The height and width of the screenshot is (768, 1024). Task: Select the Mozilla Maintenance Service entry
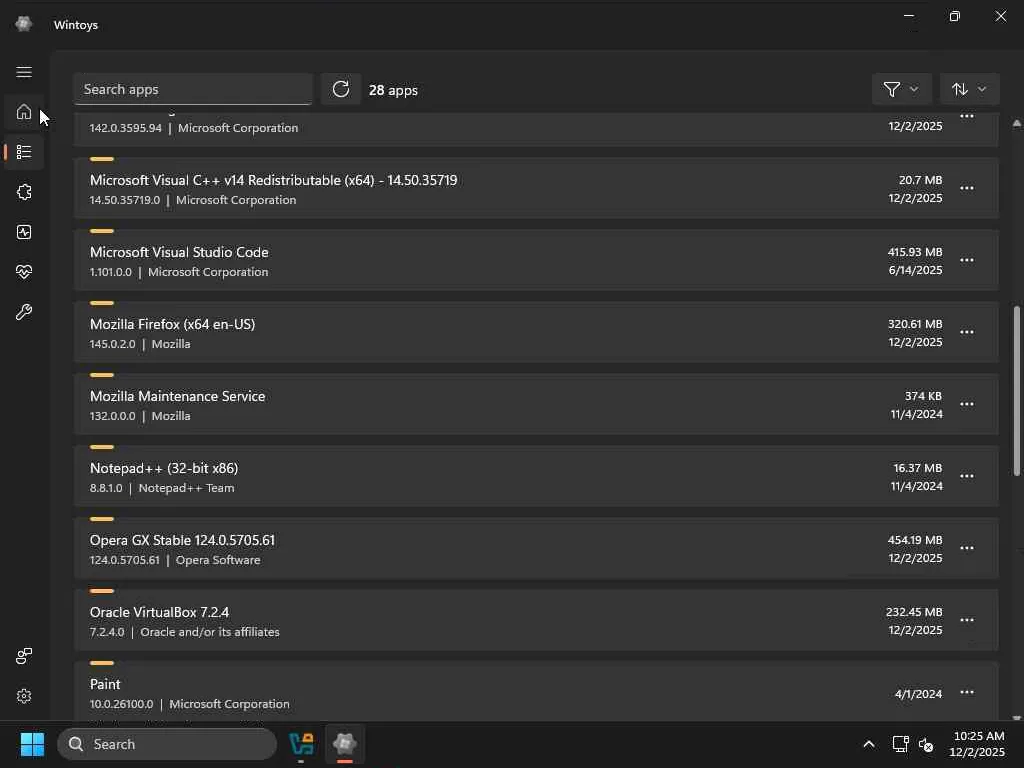pyautogui.click(x=536, y=404)
